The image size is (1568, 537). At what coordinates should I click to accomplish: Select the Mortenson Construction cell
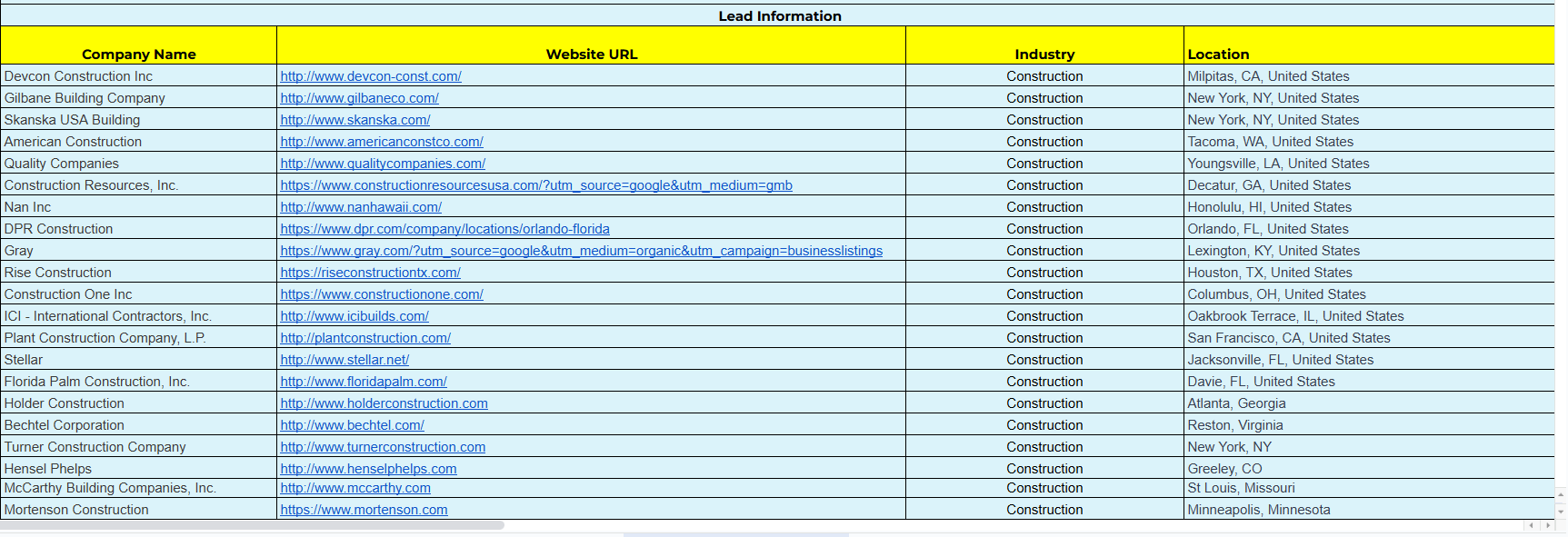138,510
